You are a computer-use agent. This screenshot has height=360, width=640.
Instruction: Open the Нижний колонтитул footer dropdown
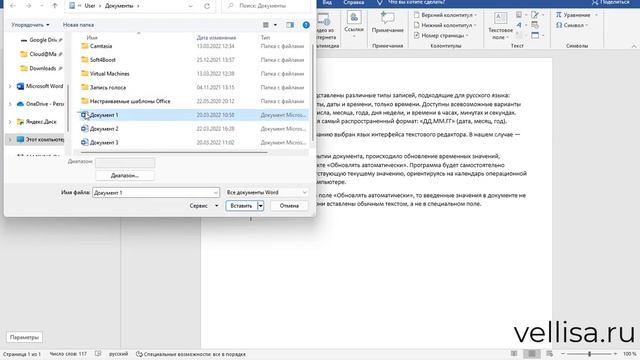click(445, 25)
